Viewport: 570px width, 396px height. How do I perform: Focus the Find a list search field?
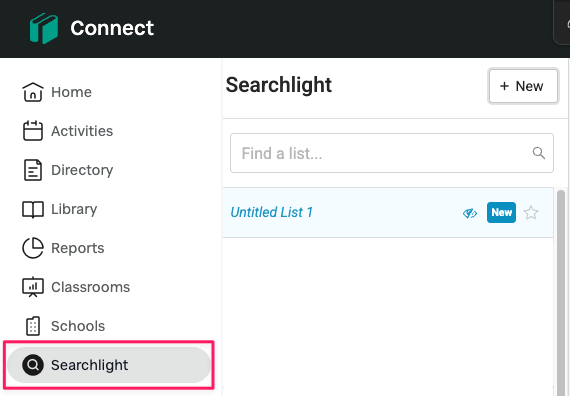coord(392,153)
